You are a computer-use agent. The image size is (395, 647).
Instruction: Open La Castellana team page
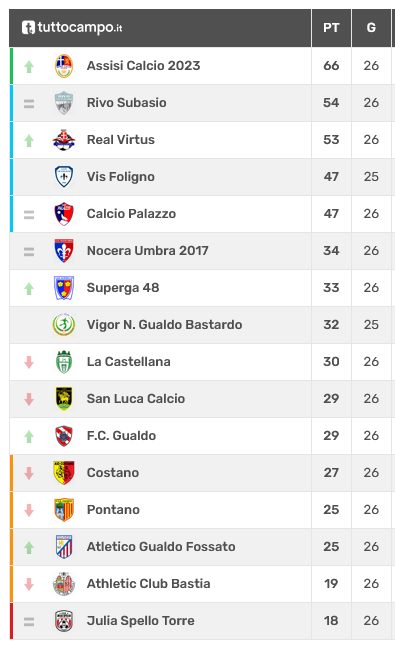[128, 362]
